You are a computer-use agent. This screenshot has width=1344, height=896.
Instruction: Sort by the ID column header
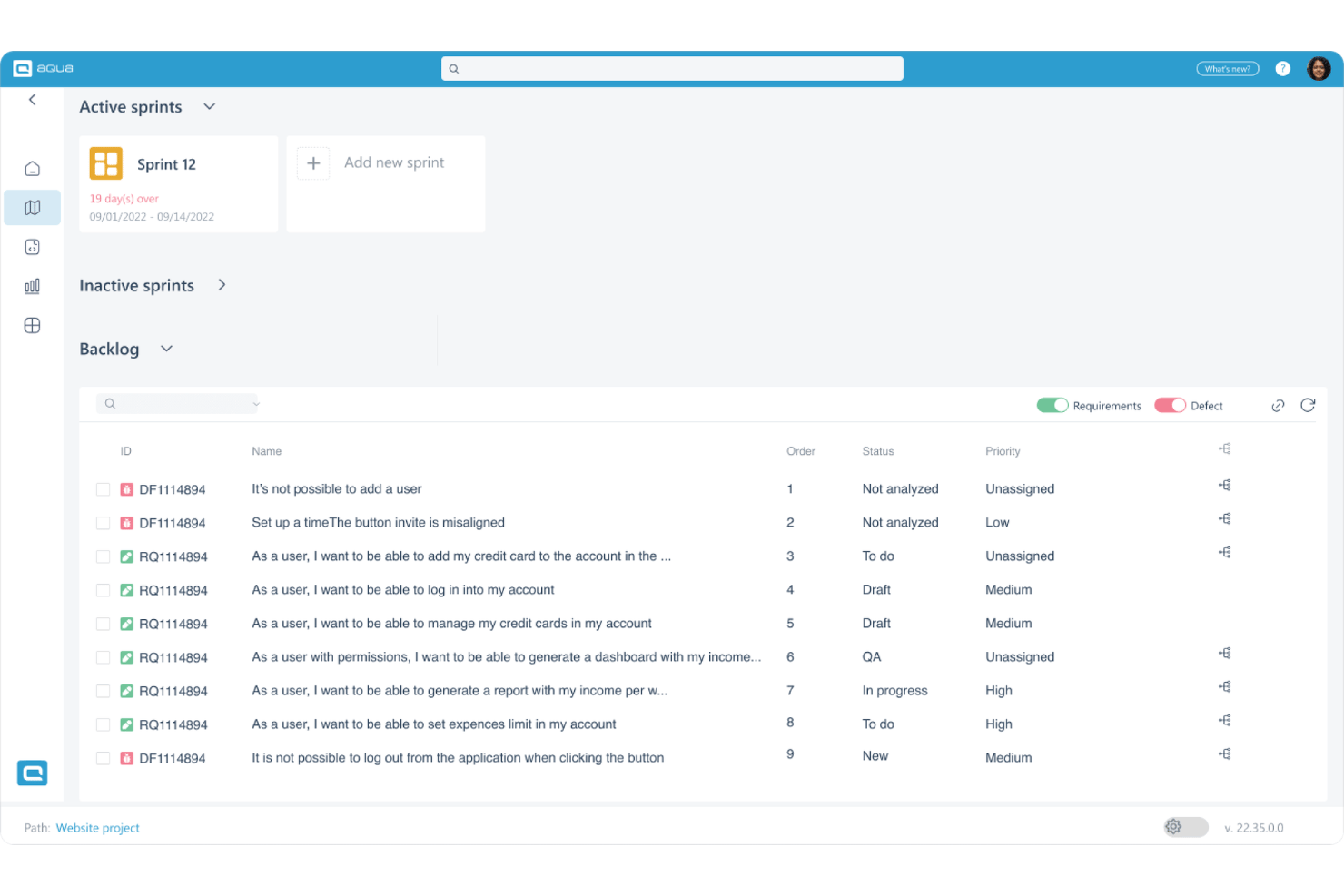point(126,451)
